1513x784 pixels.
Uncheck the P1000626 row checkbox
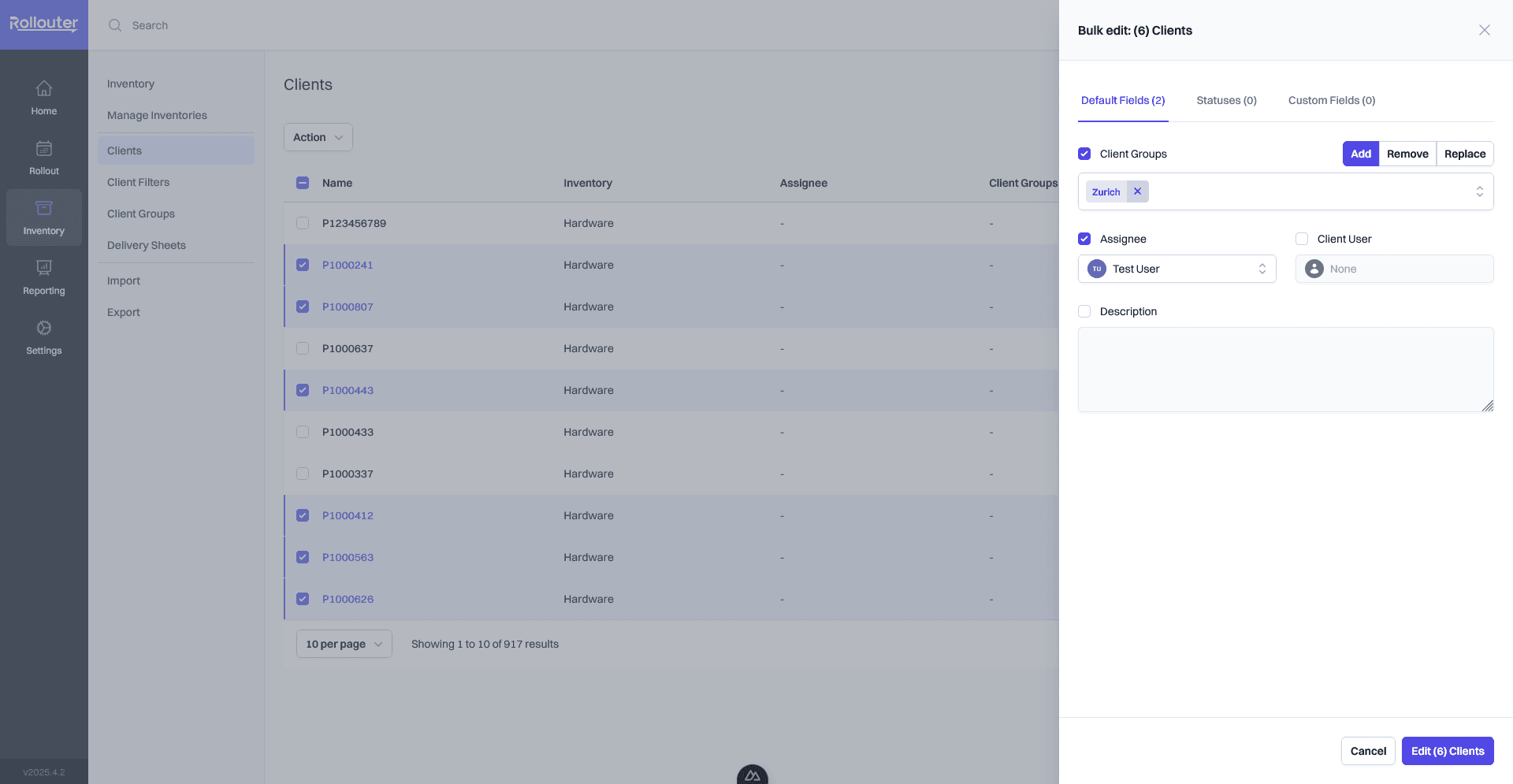[303, 599]
